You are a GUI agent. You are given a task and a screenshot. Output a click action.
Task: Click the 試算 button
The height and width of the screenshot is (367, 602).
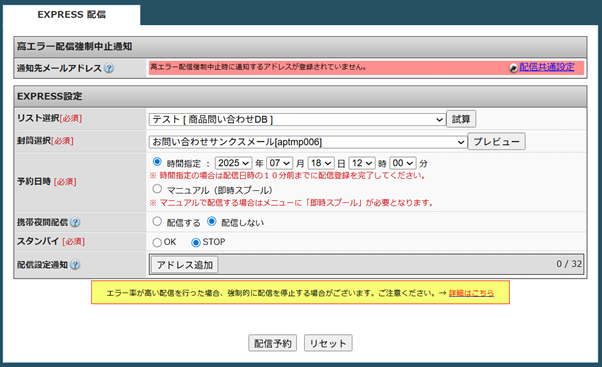pos(461,119)
